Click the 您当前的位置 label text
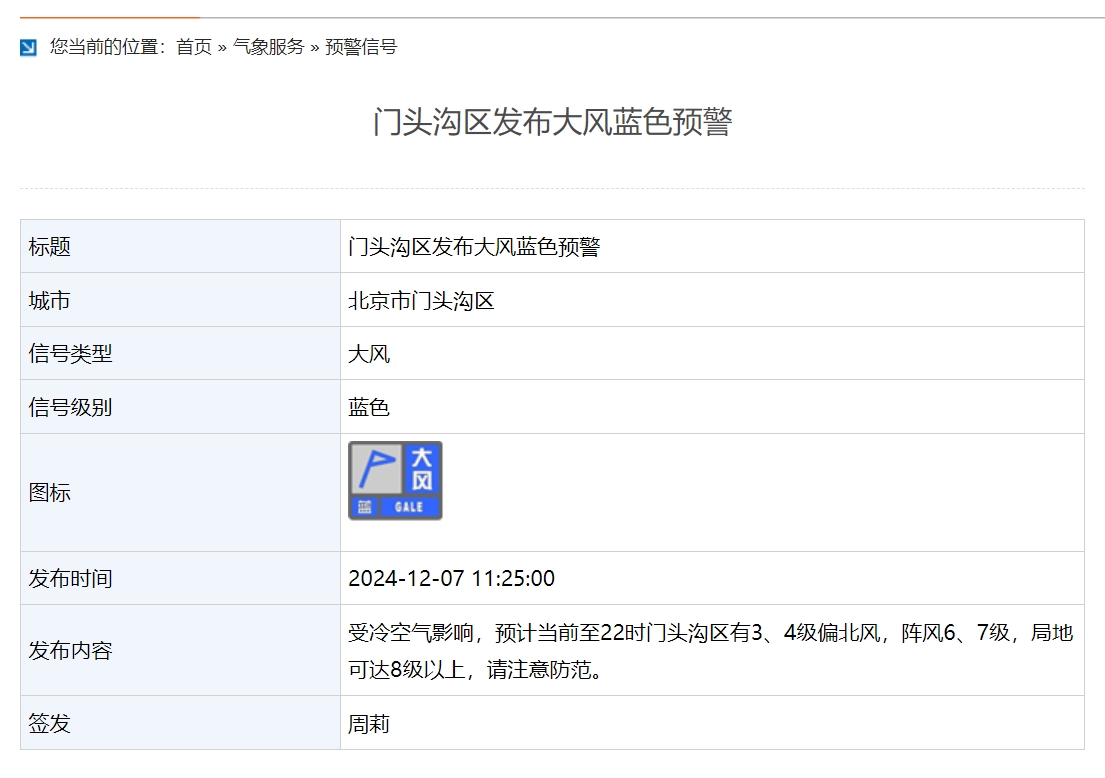The image size is (1105, 778). [108, 47]
